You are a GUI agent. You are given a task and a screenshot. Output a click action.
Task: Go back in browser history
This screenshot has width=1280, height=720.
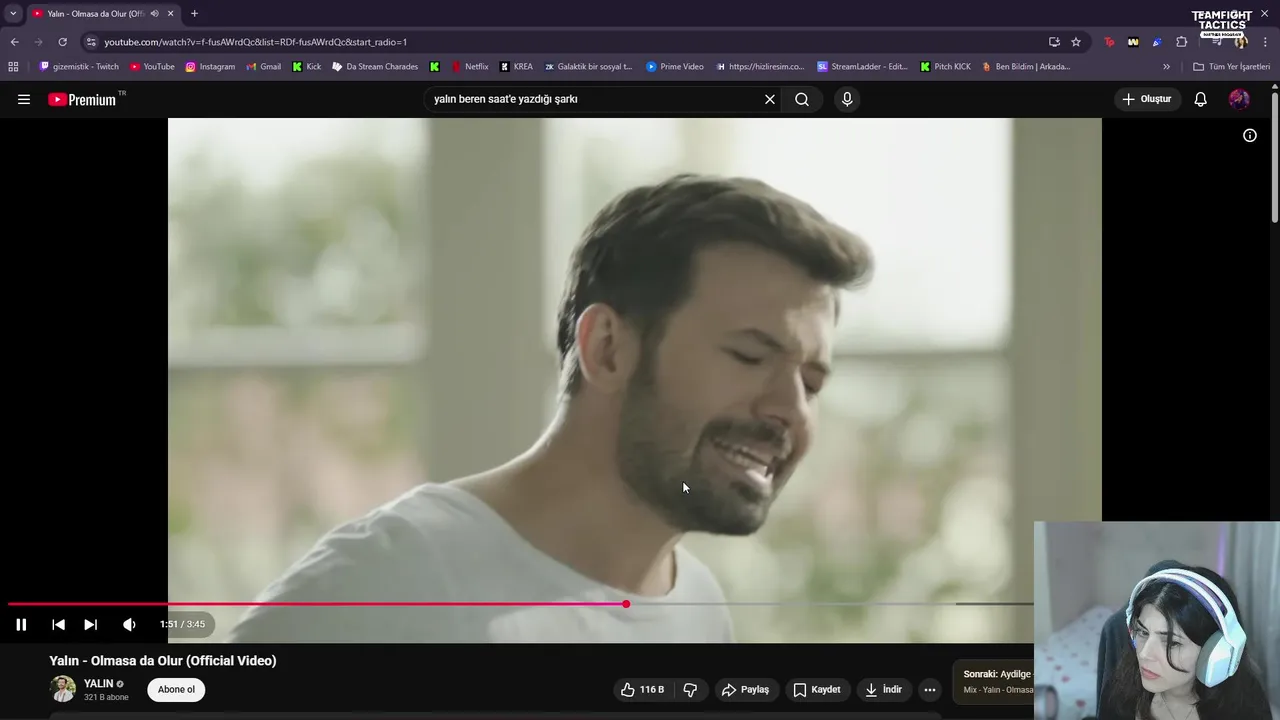tap(14, 42)
